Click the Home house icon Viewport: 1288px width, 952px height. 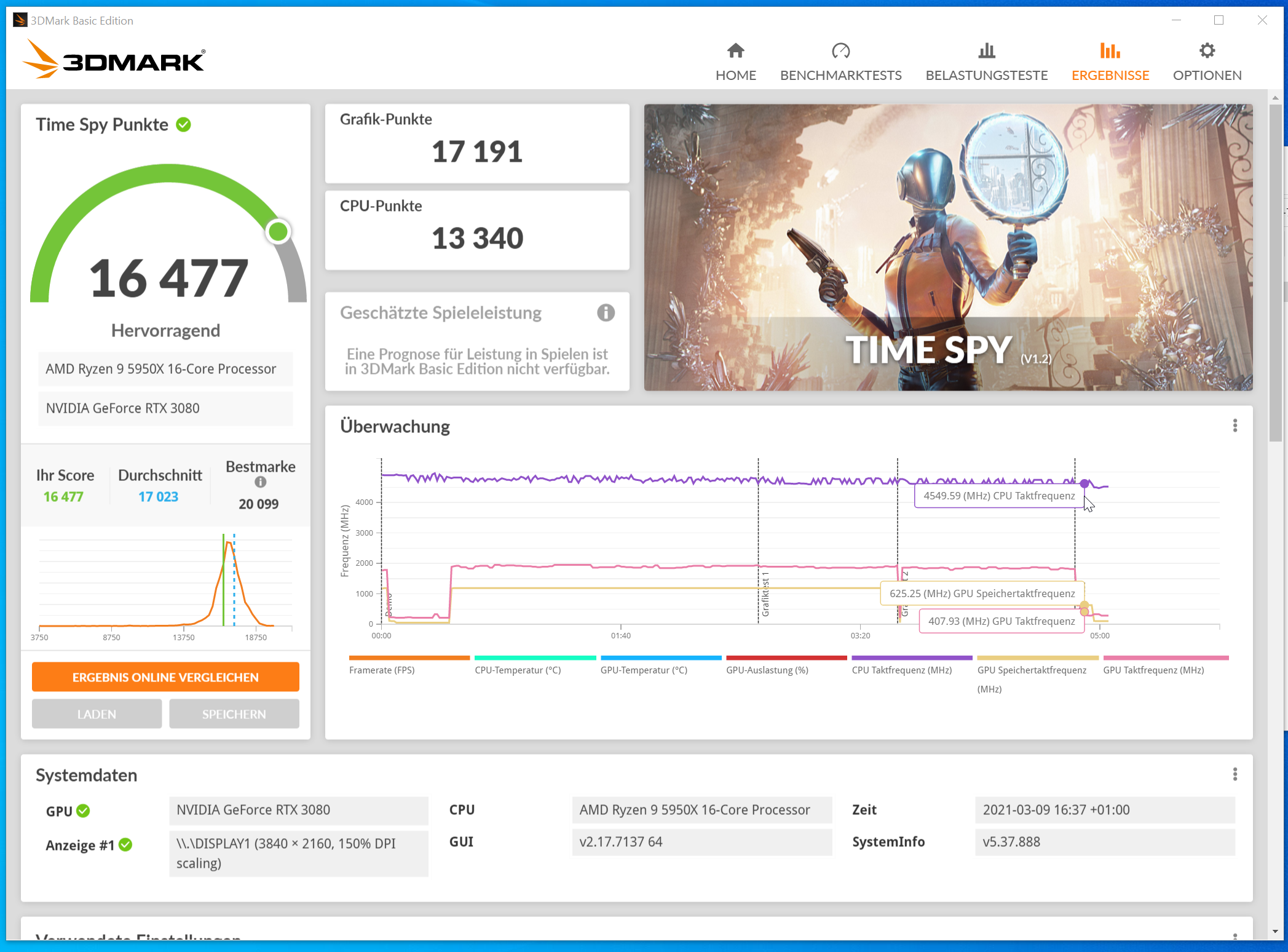(x=735, y=50)
